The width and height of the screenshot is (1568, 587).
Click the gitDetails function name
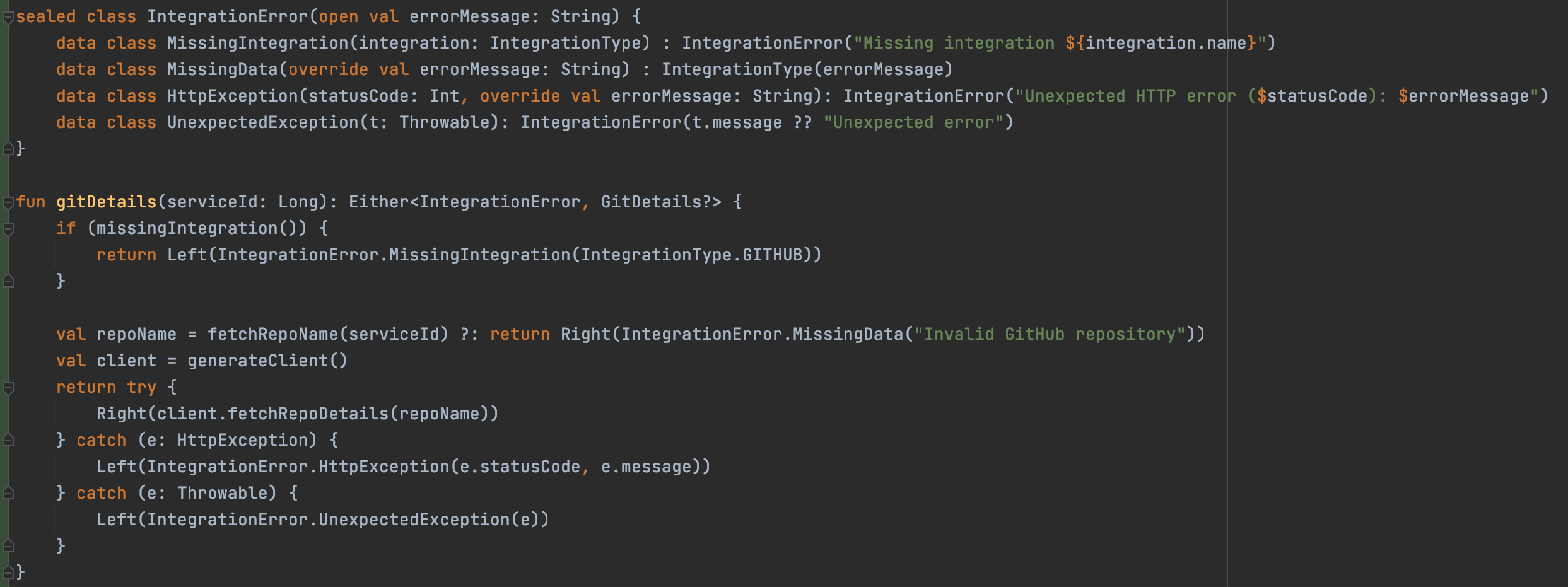coord(107,202)
